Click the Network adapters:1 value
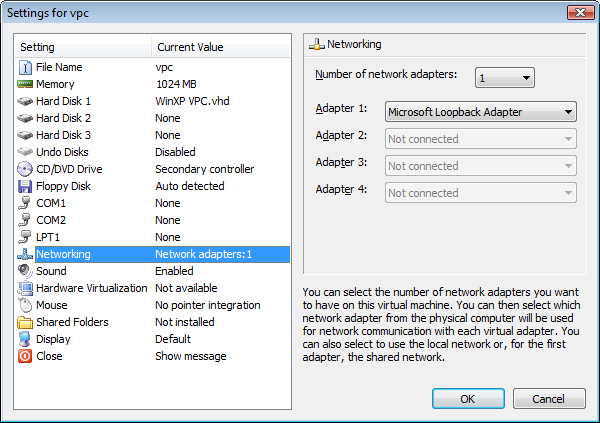This screenshot has height=423, width=600. (204, 254)
